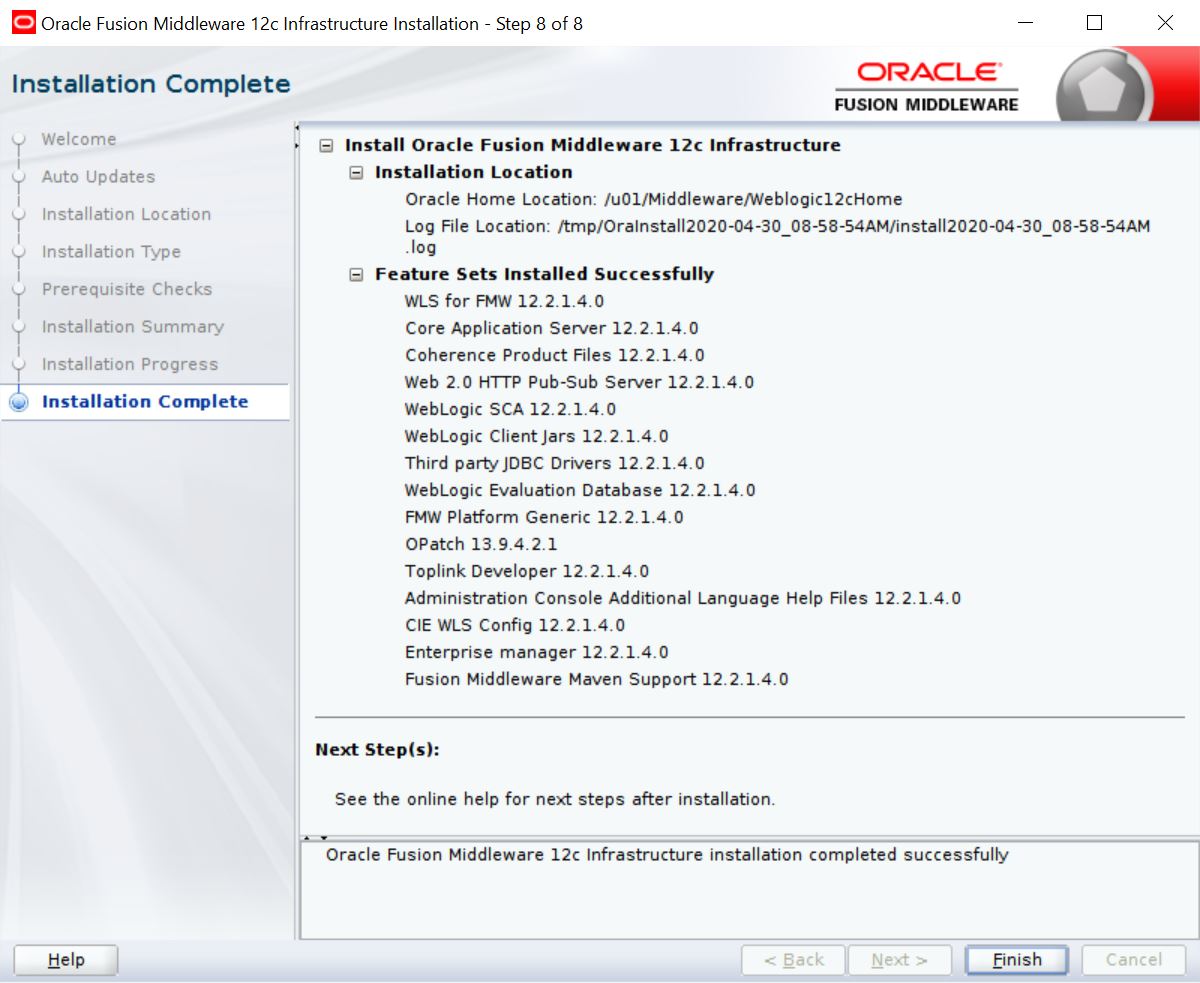This screenshot has height=983, width=1200.
Task: Select the Auto Updates step
Action: coord(98,177)
